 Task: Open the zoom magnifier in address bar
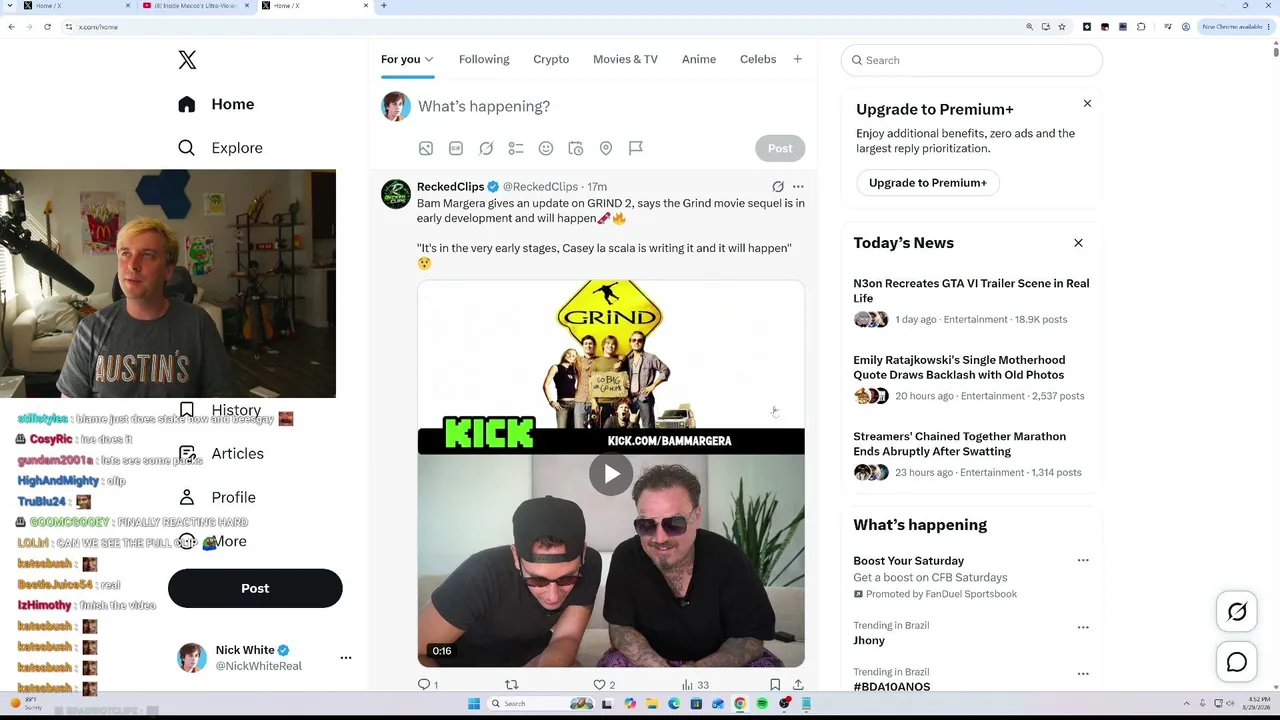click(1030, 27)
